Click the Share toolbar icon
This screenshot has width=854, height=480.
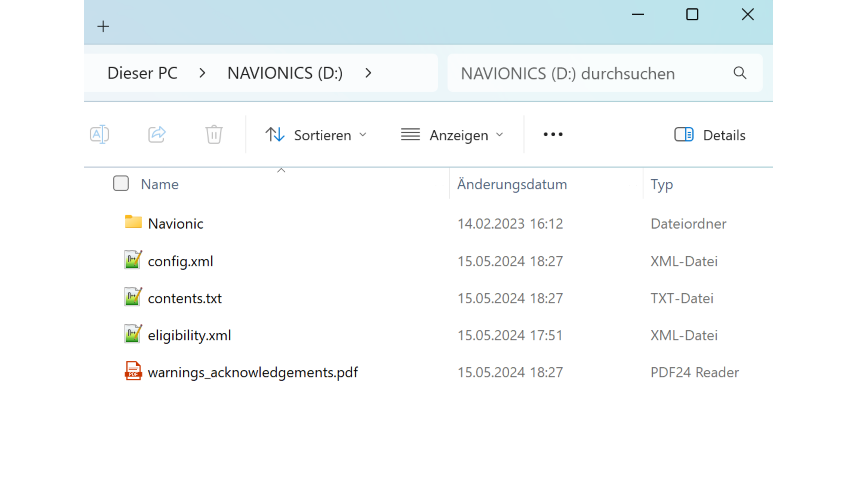[x=156, y=135]
